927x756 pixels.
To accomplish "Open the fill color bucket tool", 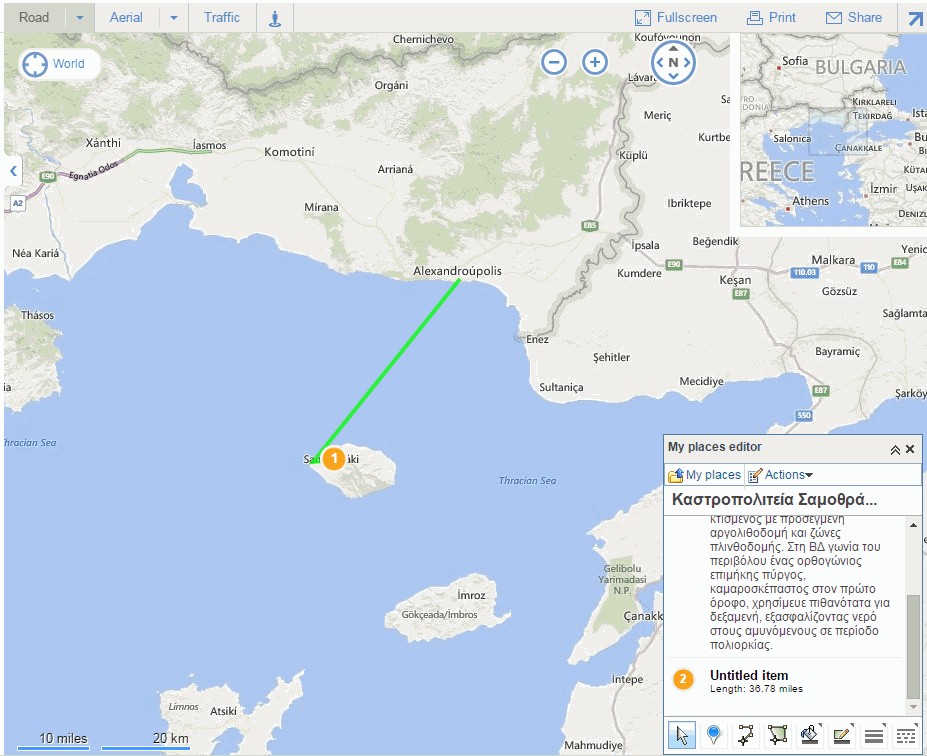I will [809, 735].
